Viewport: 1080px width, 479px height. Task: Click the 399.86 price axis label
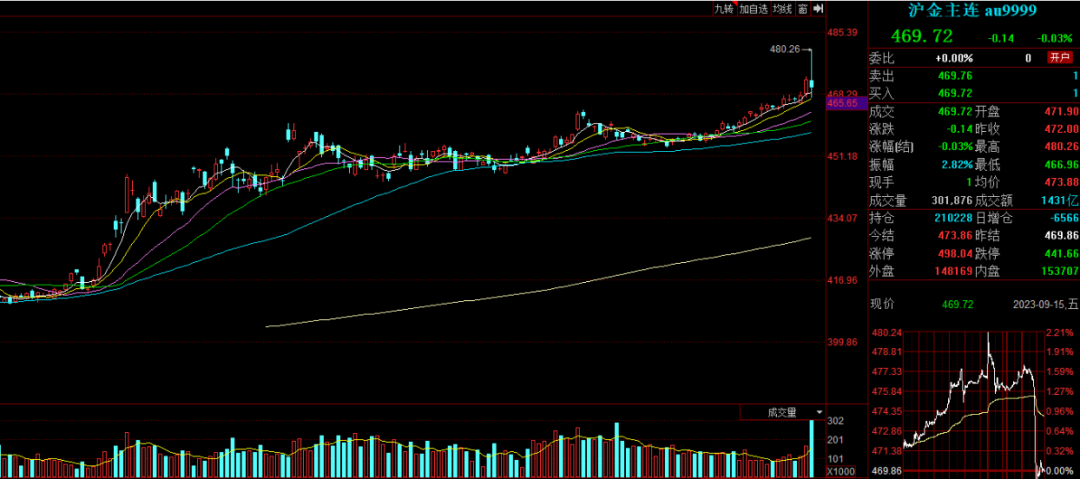point(842,342)
